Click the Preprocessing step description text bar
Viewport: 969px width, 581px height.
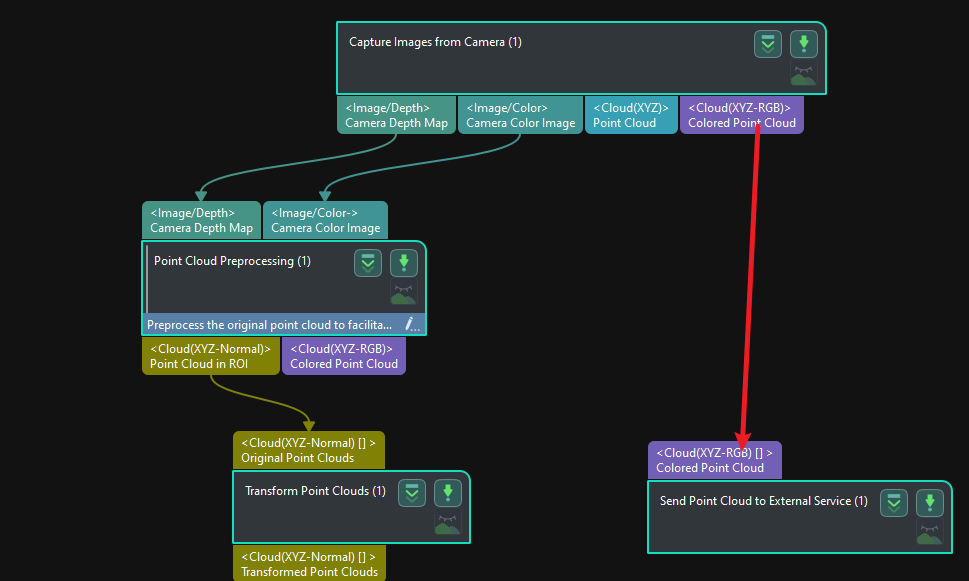pos(270,325)
